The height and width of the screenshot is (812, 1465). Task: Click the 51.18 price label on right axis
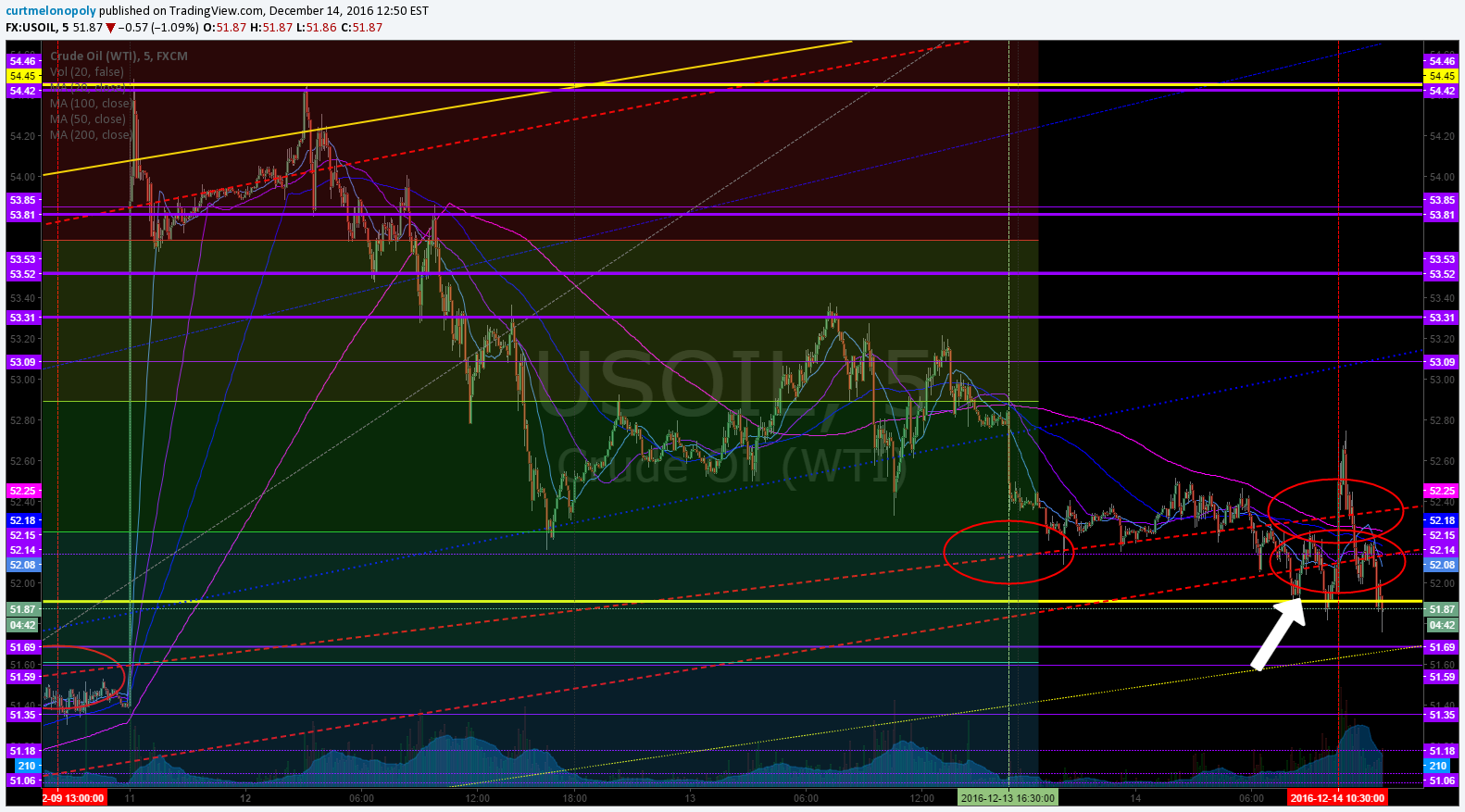1442,751
